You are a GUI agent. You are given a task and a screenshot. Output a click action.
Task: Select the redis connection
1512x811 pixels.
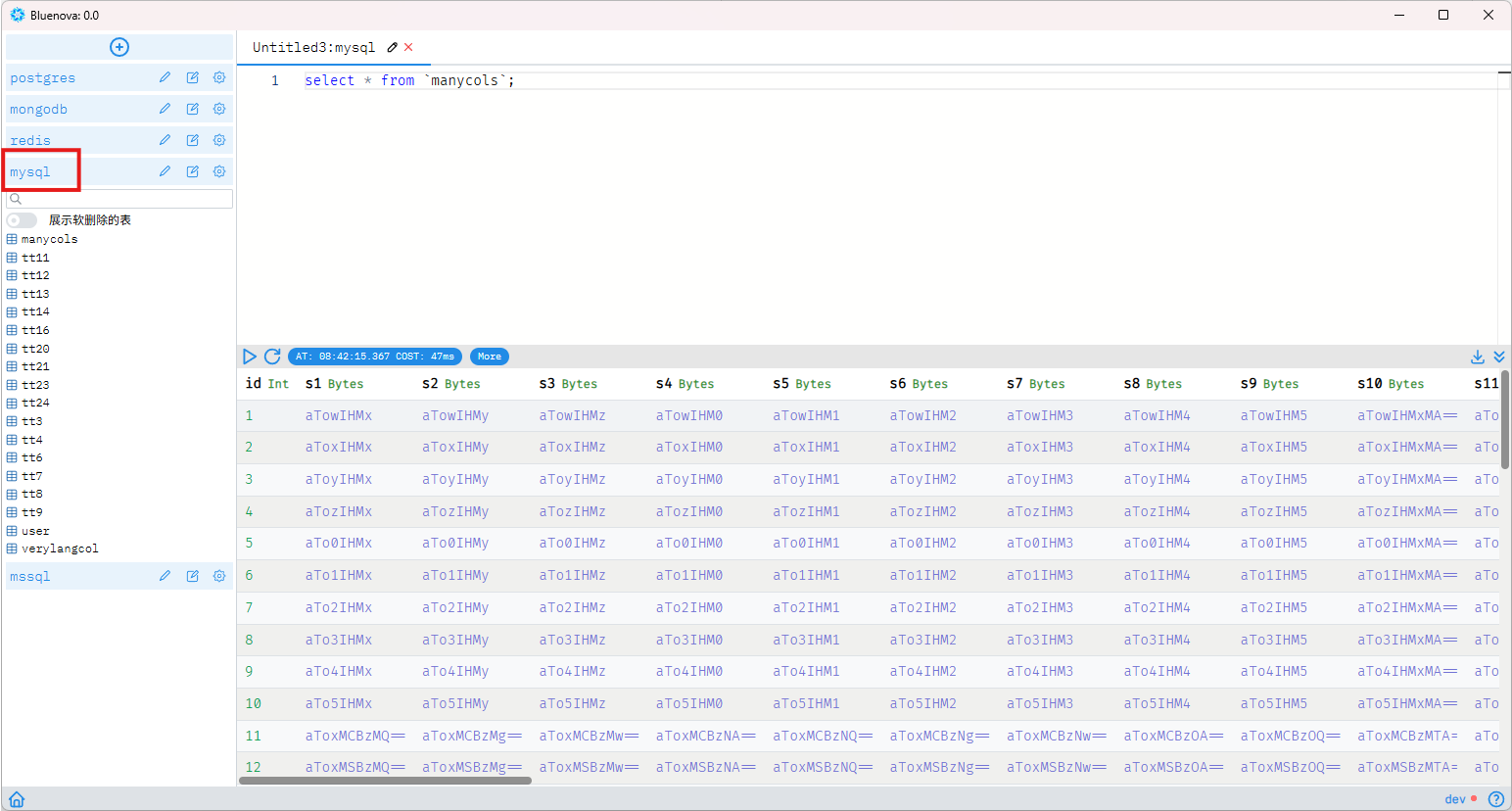[x=30, y=140]
